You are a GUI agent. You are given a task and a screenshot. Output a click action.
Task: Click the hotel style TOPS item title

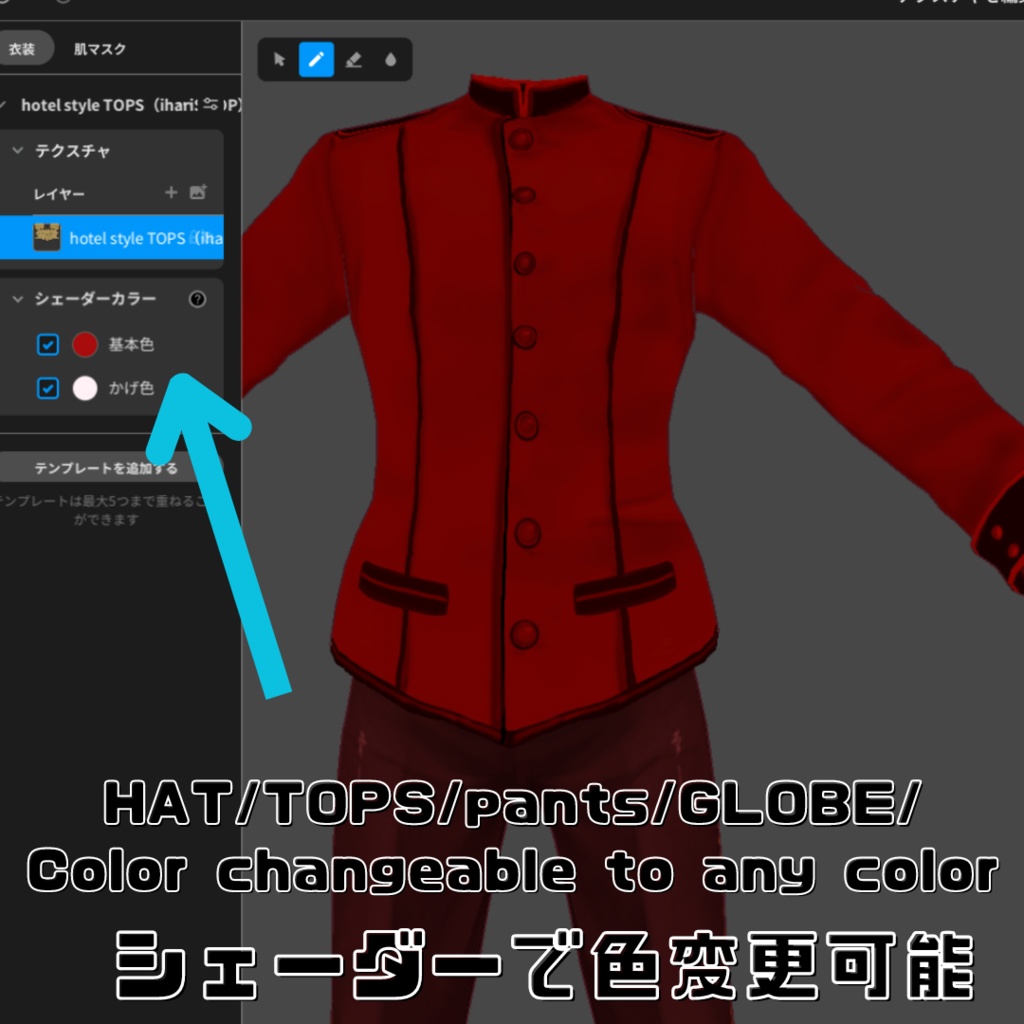[109, 105]
